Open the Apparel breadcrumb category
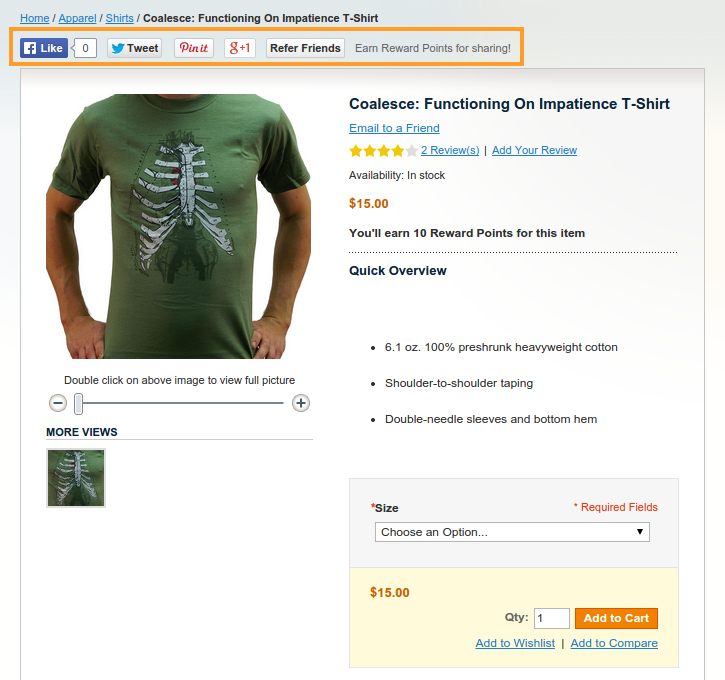 [77, 18]
